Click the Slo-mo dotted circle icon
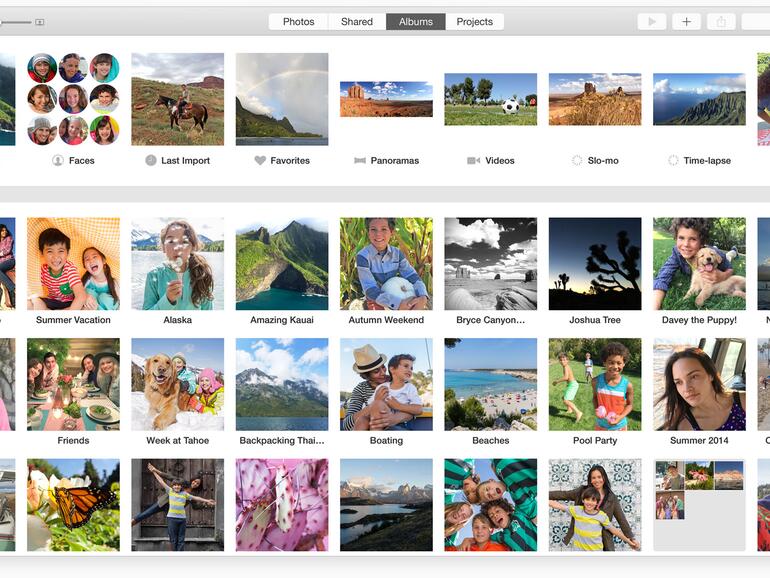Viewport: 770px width, 578px height. click(577, 161)
